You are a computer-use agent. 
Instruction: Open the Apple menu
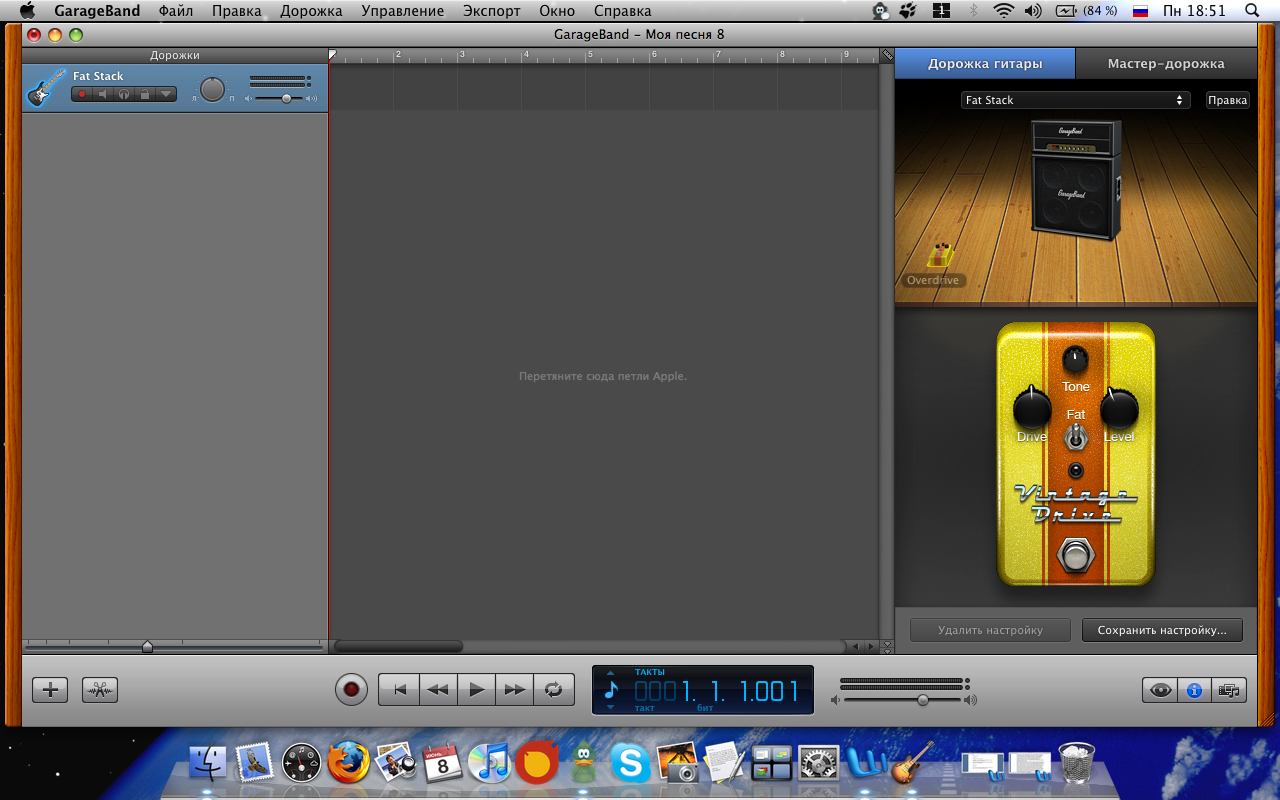pos(27,11)
